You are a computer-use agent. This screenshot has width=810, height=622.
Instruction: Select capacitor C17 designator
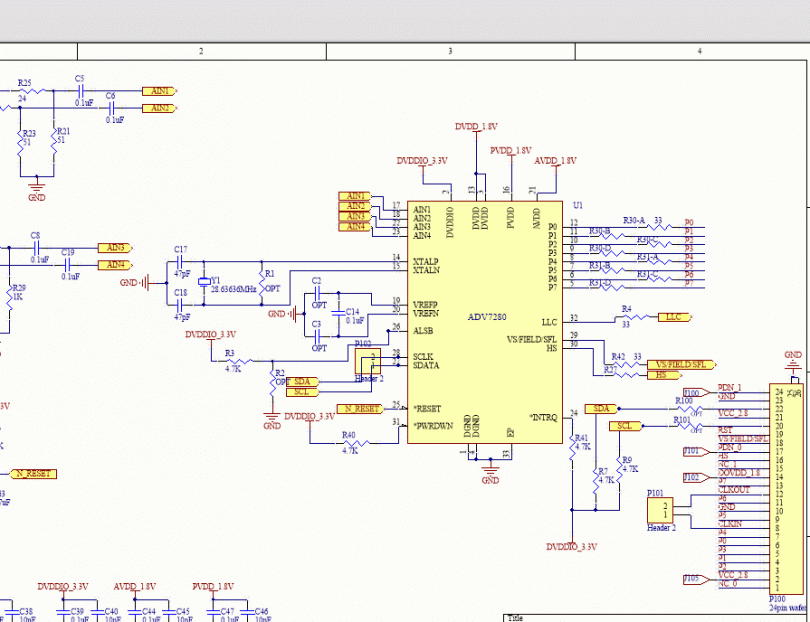(x=181, y=249)
